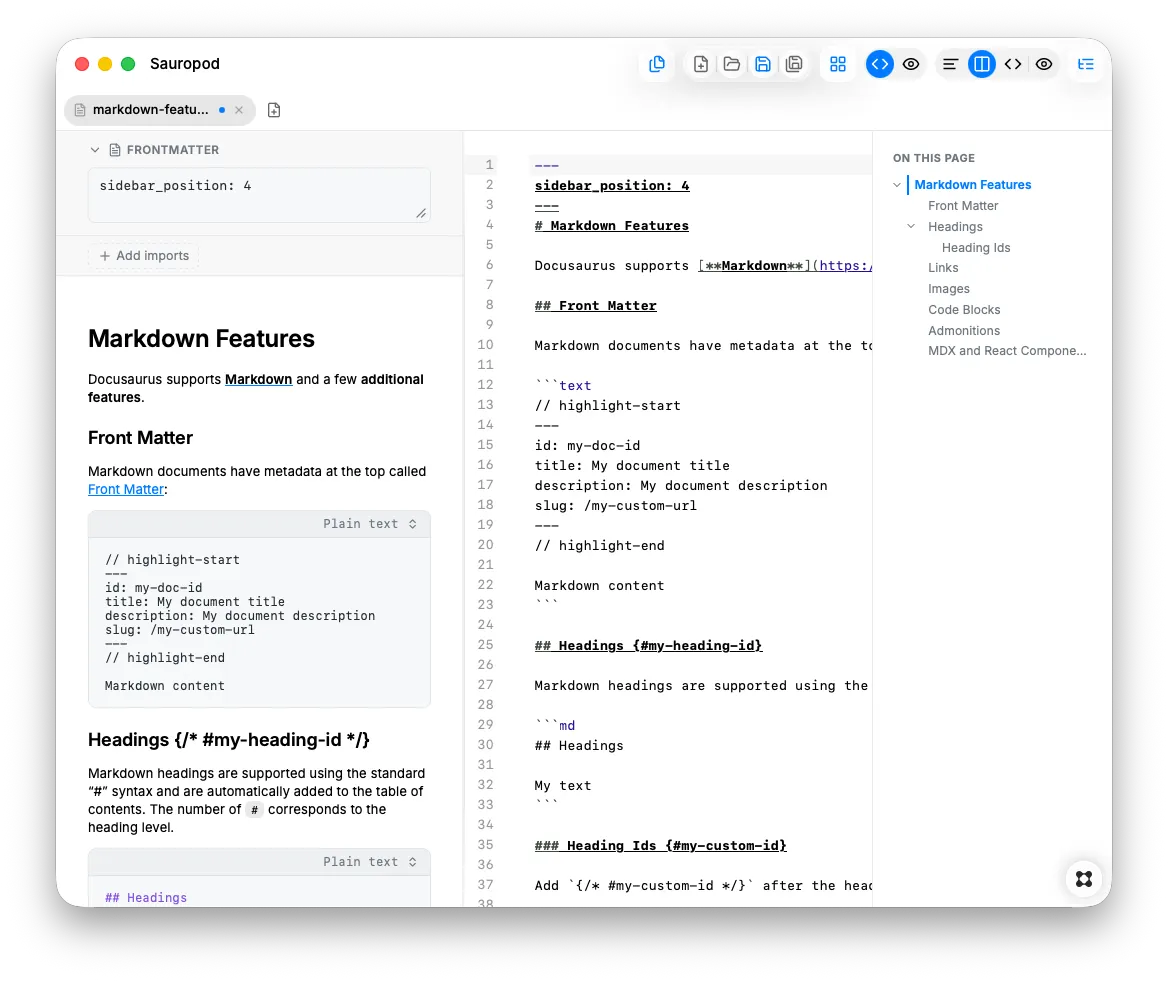The image size is (1168, 981).
Task: Click the new tab document icon
Action: (274, 110)
